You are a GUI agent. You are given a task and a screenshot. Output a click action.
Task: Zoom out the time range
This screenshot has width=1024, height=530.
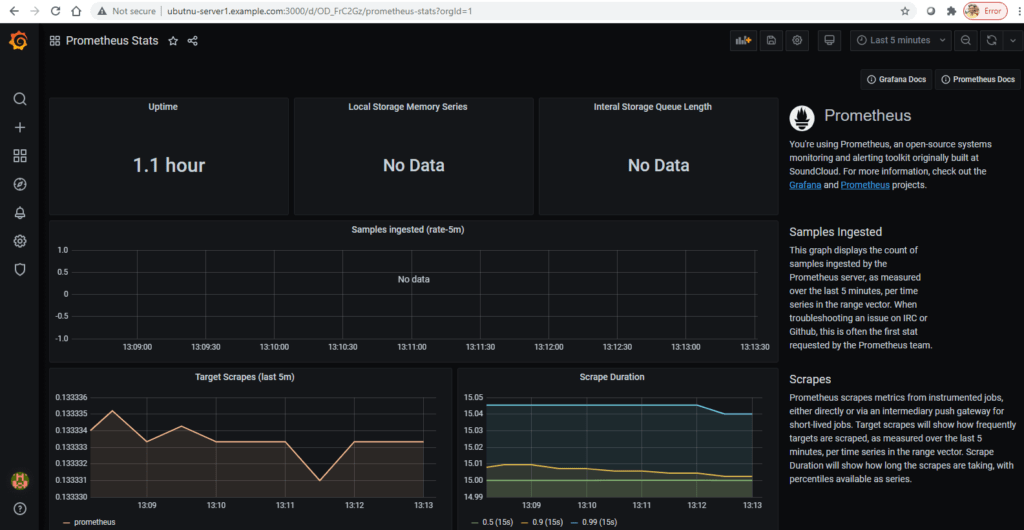965,40
